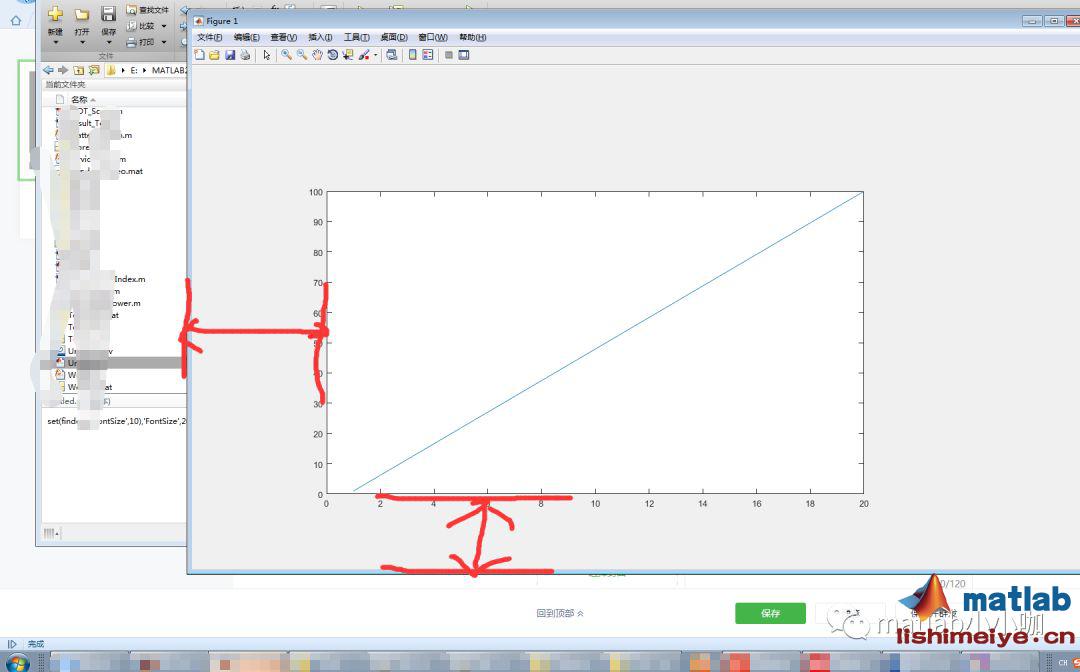Image resolution: width=1080 pixels, height=672 pixels.
Task: Go back with the blue left arrow in folder bar
Action: click(x=48, y=70)
